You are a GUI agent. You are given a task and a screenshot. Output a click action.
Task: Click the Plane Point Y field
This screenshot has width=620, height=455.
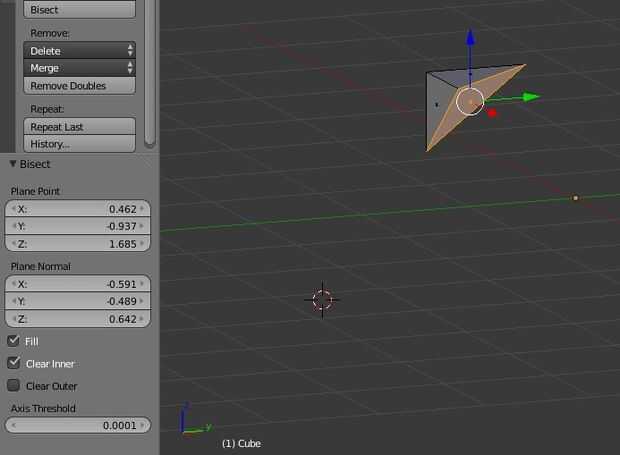point(78,226)
